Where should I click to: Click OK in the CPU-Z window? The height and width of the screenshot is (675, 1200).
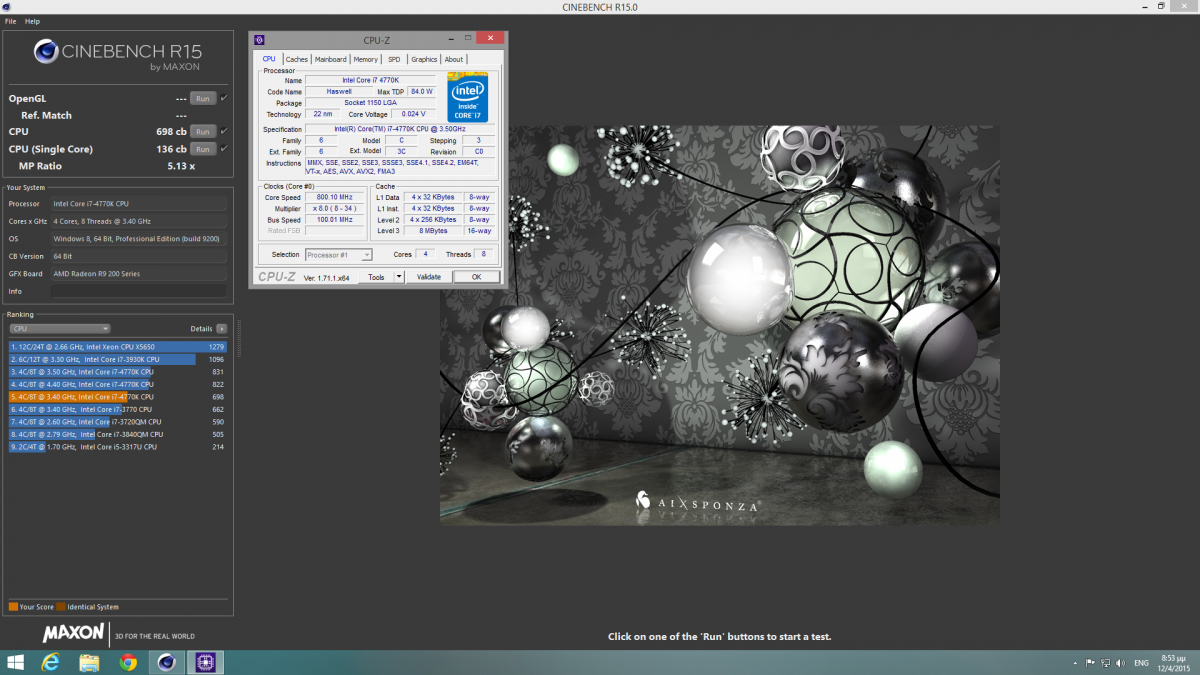pos(476,277)
